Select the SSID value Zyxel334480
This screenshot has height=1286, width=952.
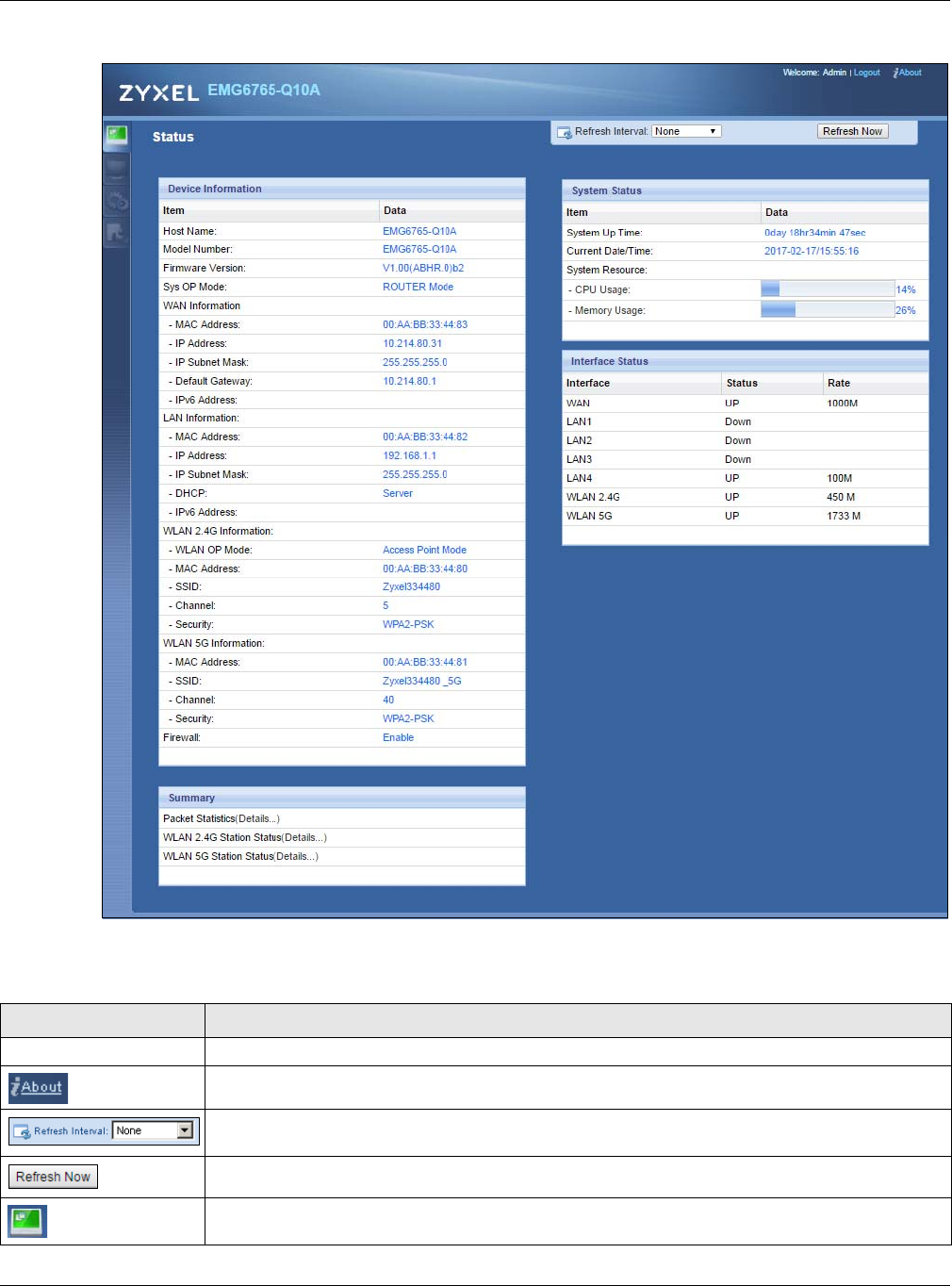point(411,586)
